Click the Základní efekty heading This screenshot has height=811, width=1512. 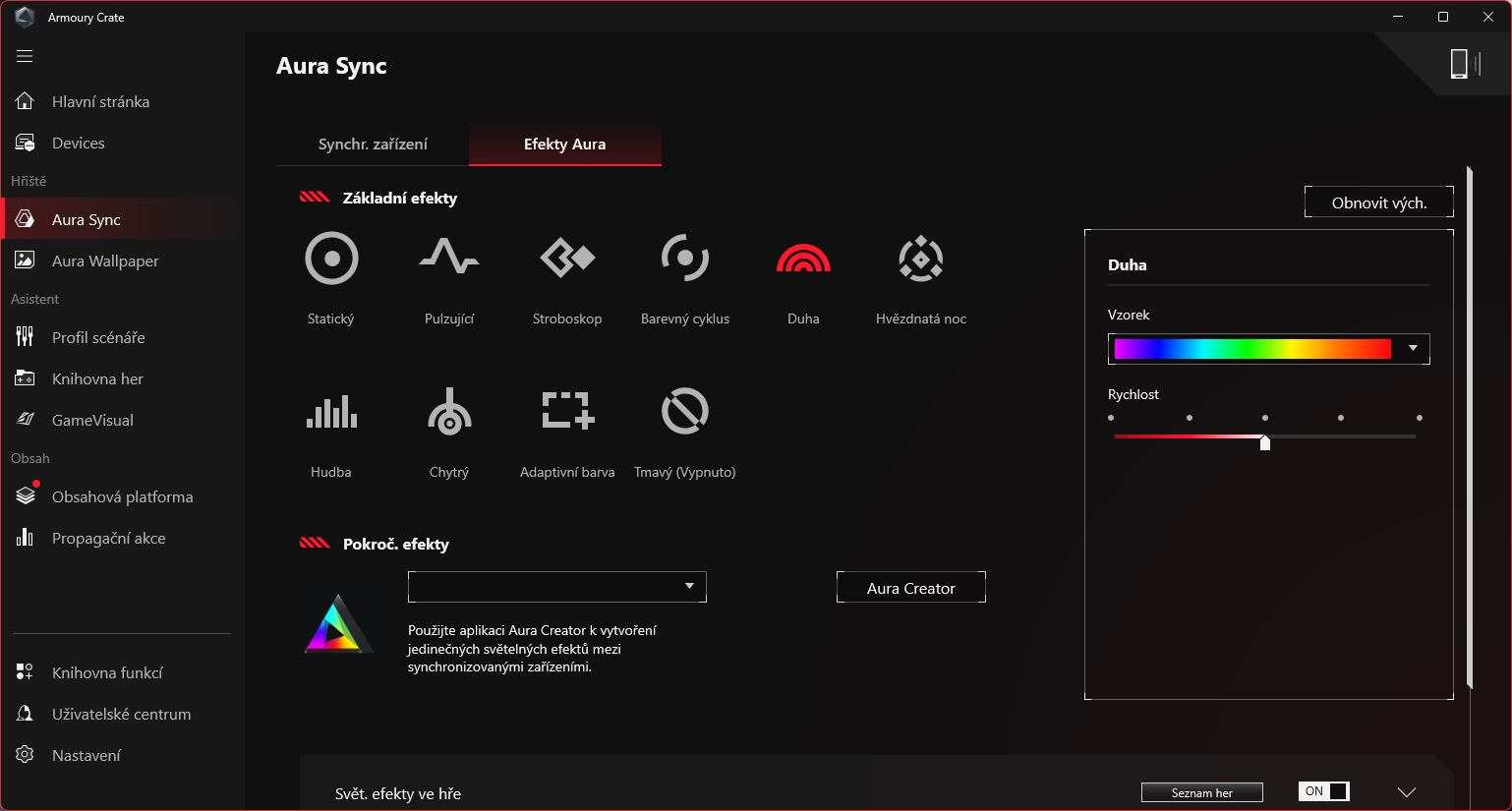pyautogui.click(x=400, y=198)
